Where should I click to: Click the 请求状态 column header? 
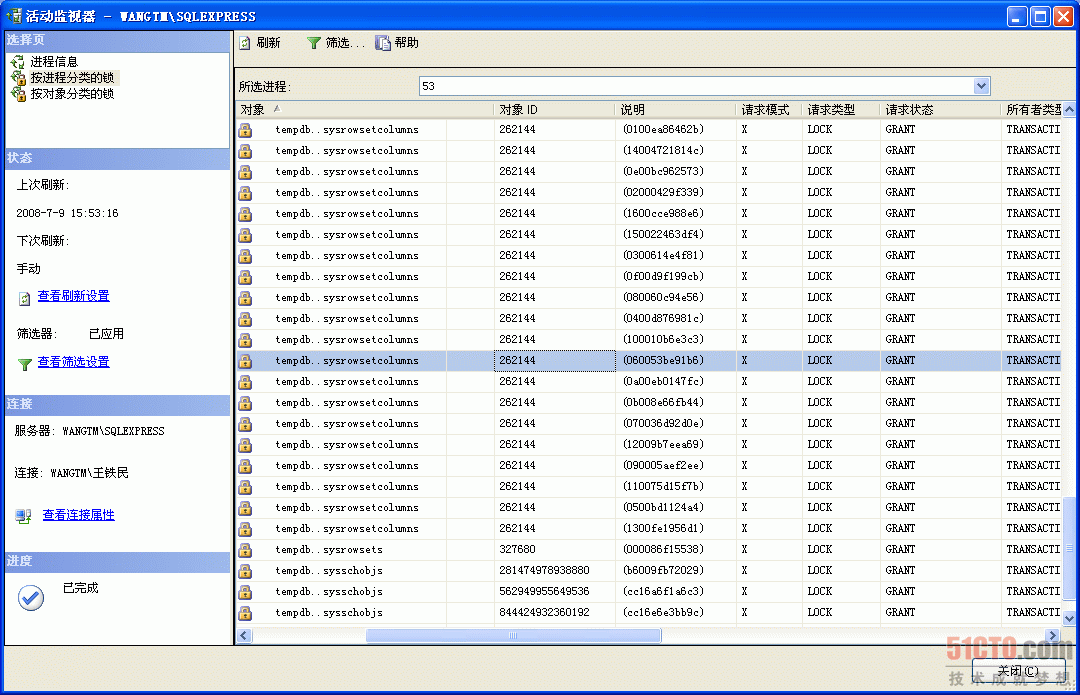pos(909,109)
